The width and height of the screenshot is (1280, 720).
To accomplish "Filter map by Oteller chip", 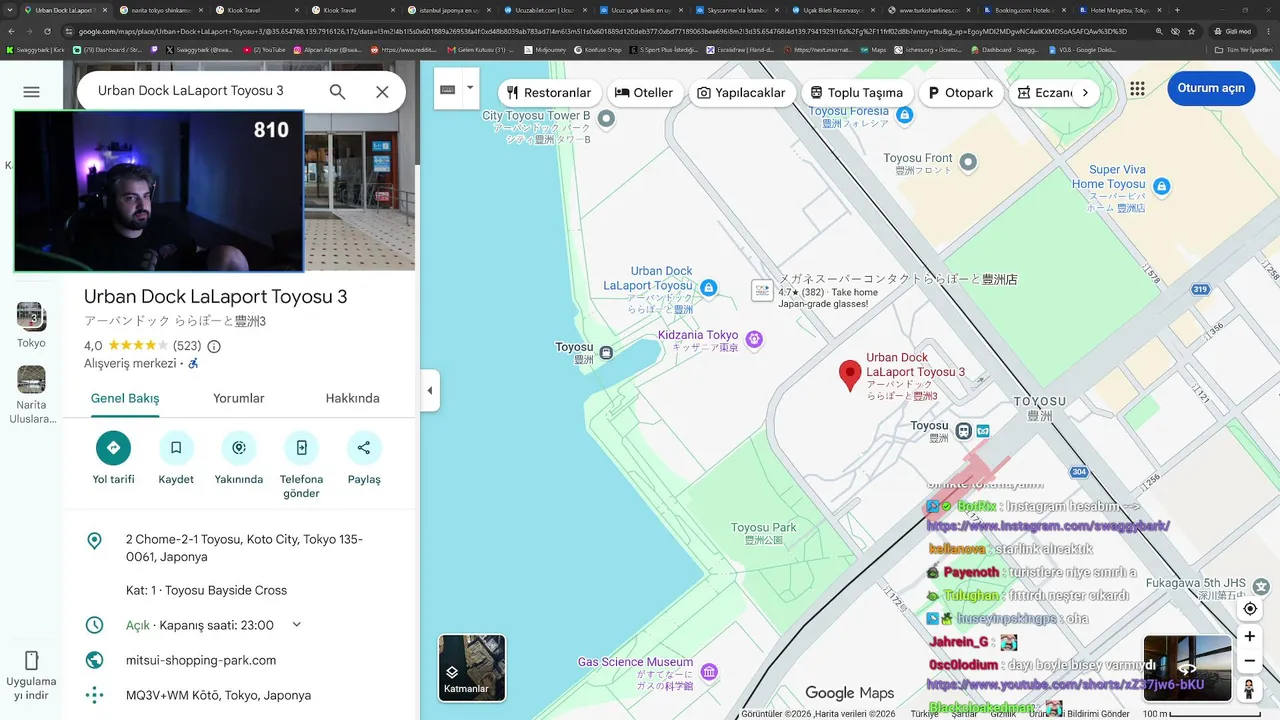I will point(644,92).
